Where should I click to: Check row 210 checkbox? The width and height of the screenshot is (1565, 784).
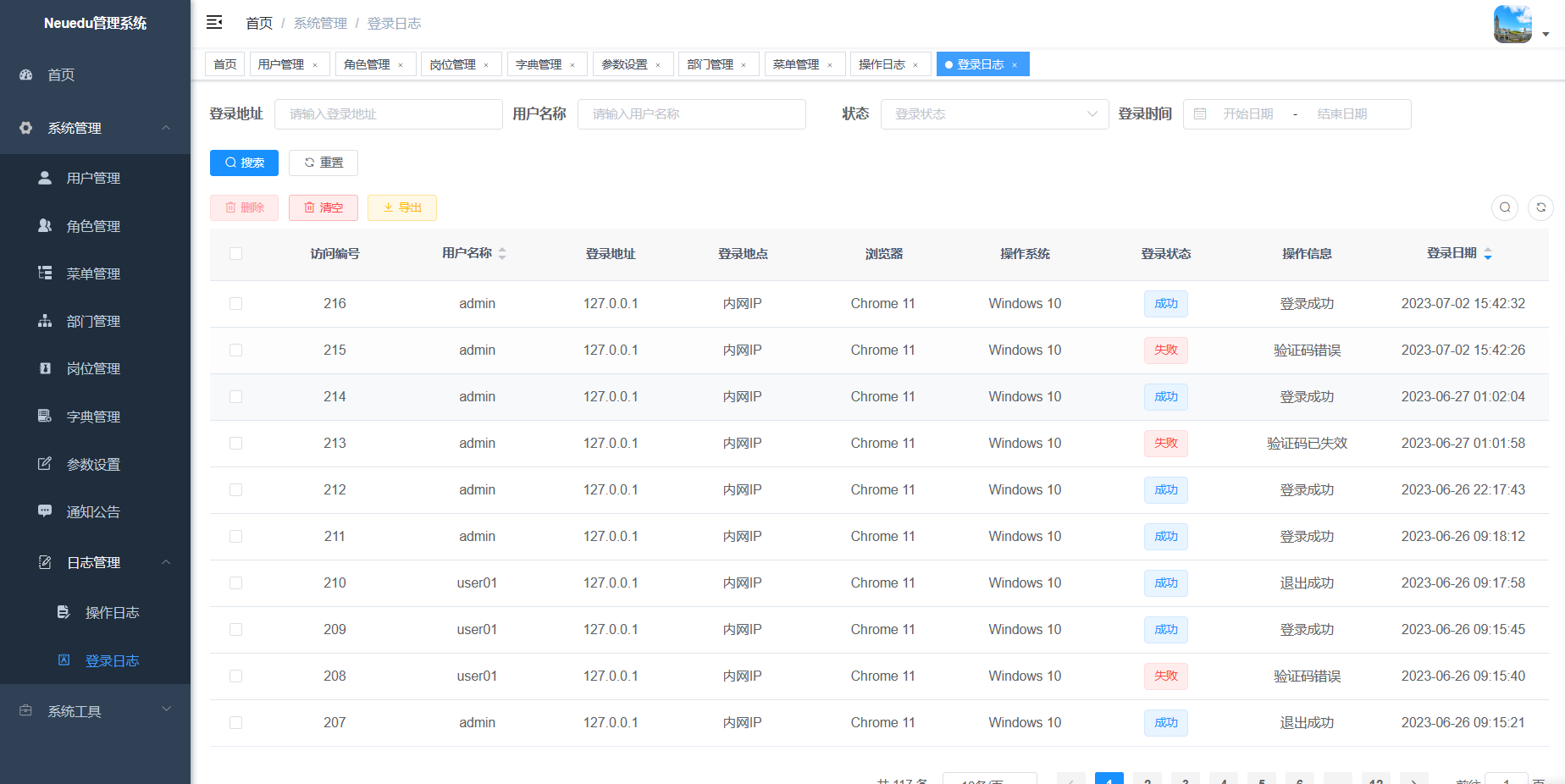coord(235,583)
